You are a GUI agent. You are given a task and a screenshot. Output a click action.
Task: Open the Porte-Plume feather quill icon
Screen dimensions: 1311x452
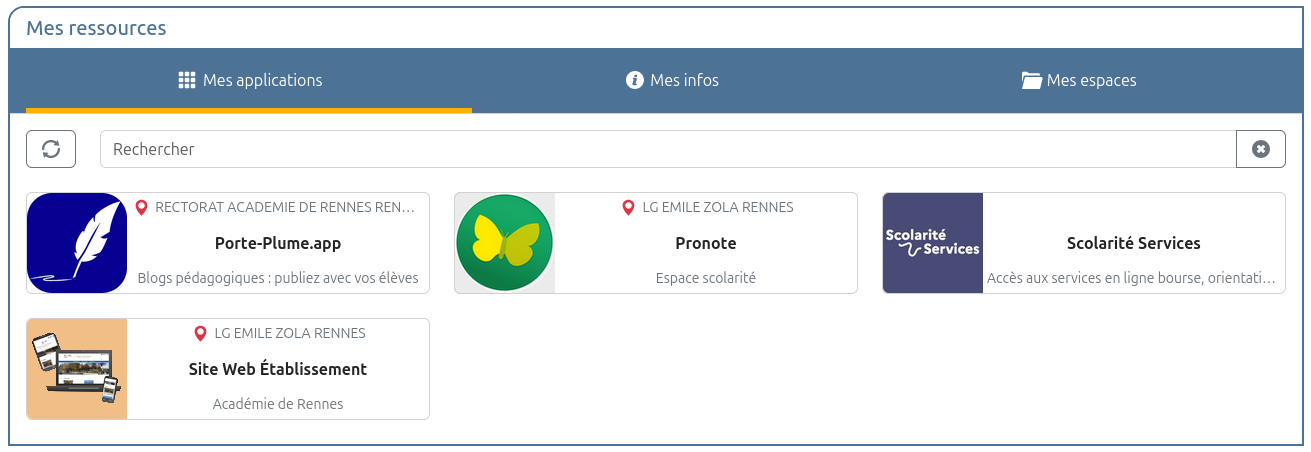[x=77, y=243]
